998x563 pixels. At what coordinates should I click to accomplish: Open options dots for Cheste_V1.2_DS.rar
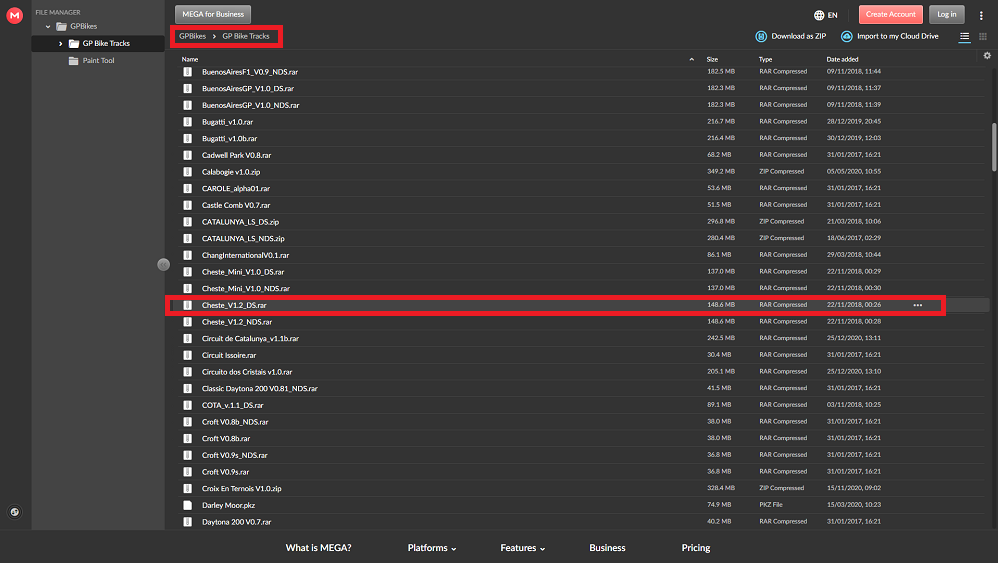917,305
